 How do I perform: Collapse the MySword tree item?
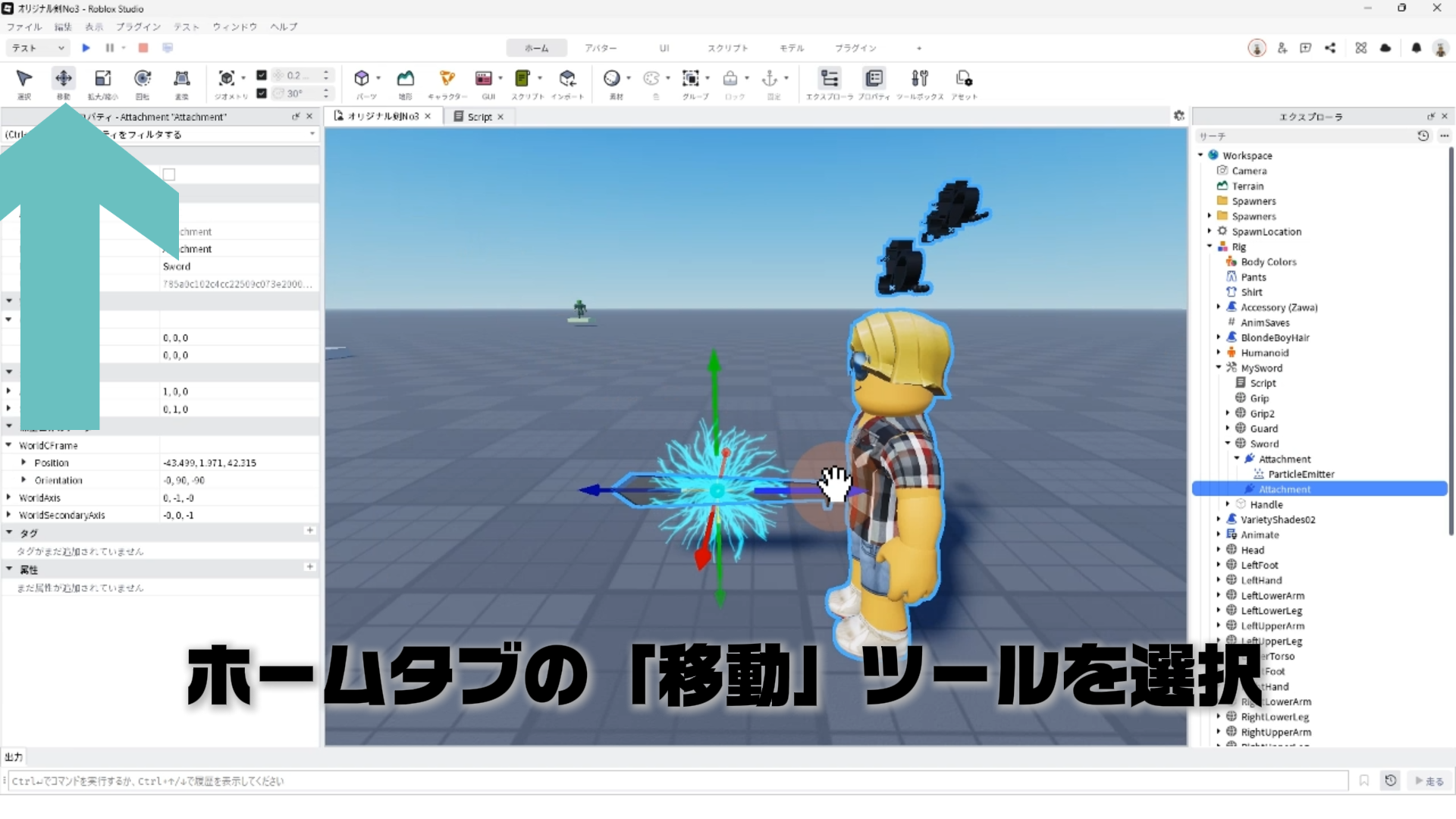pyautogui.click(x=1219, y=368)
